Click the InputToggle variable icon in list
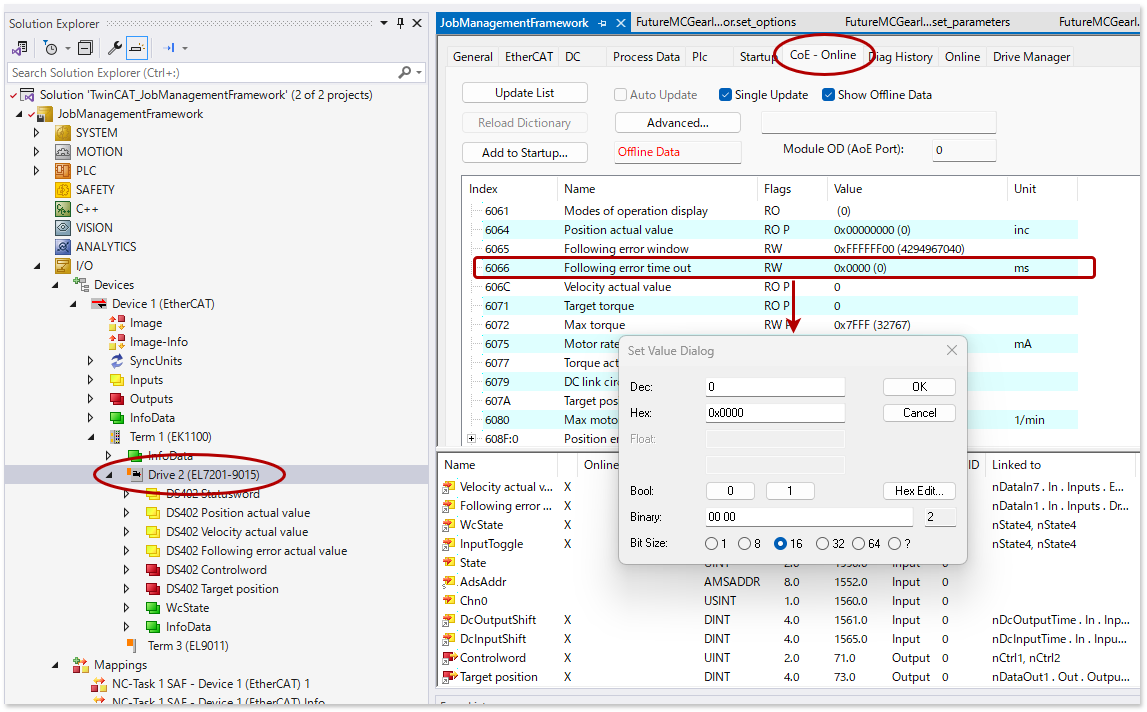This screenshot has height=712, width=1147. point(449,544)
